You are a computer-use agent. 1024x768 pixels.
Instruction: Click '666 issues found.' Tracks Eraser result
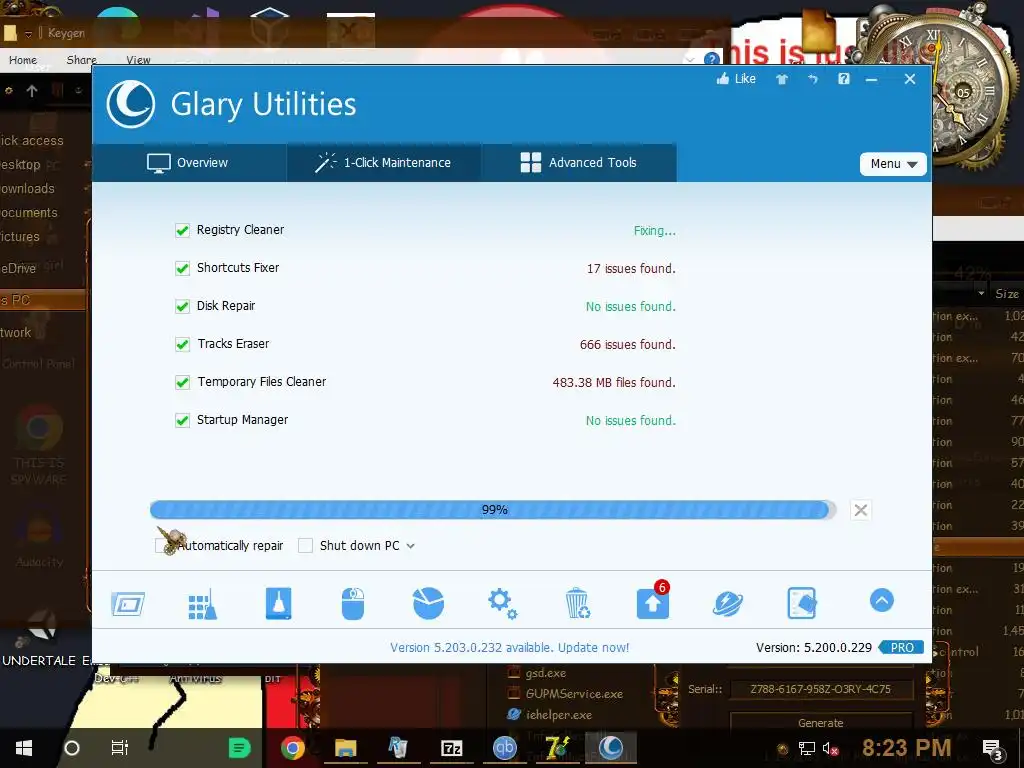(628, 344)
